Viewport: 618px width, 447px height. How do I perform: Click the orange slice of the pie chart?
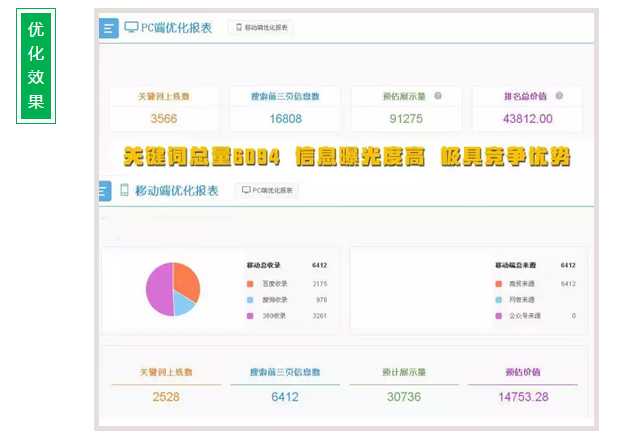coord(186,280)
